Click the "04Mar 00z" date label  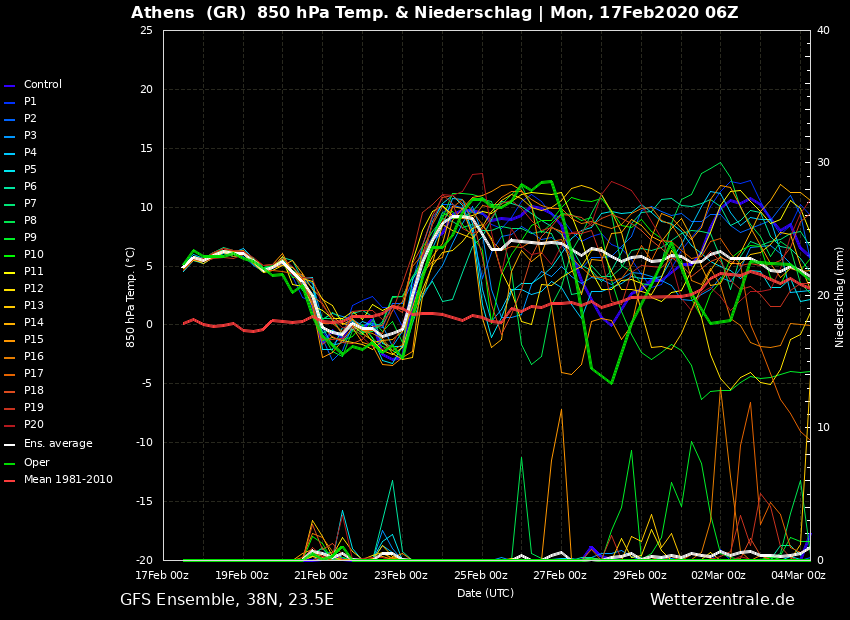[799, 576]
